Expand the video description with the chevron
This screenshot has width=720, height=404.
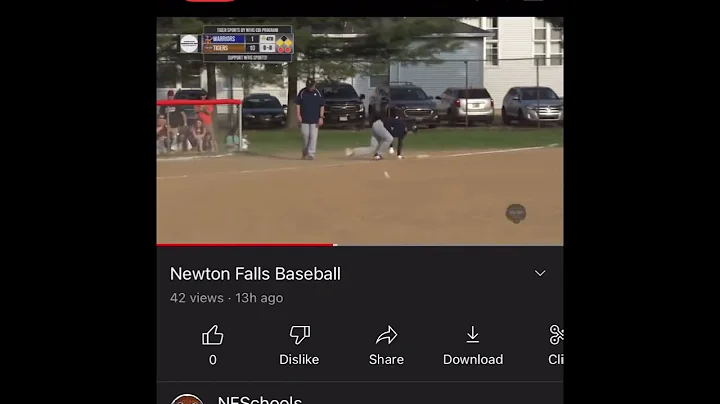click(540, 273)
